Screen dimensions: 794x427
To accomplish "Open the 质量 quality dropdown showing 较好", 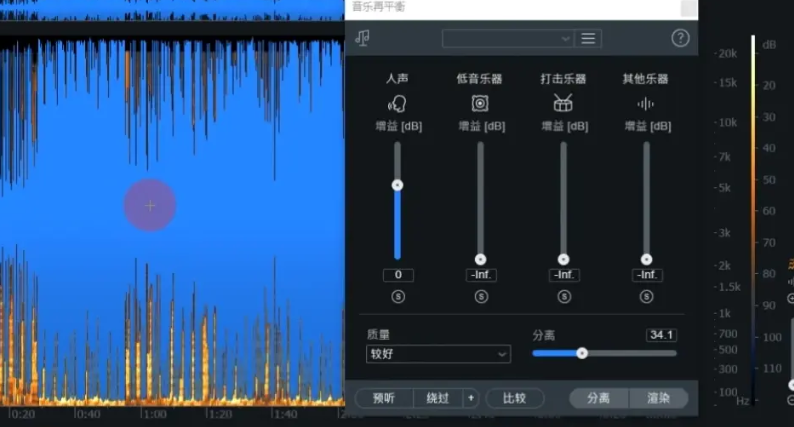I will pyautogui.click(x=438, y=354).
